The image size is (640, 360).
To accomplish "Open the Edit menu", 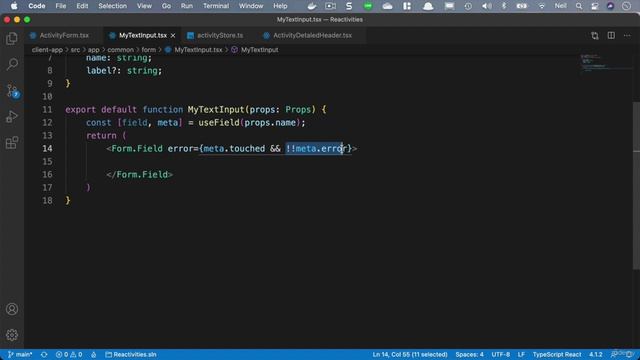I will 82,6.
